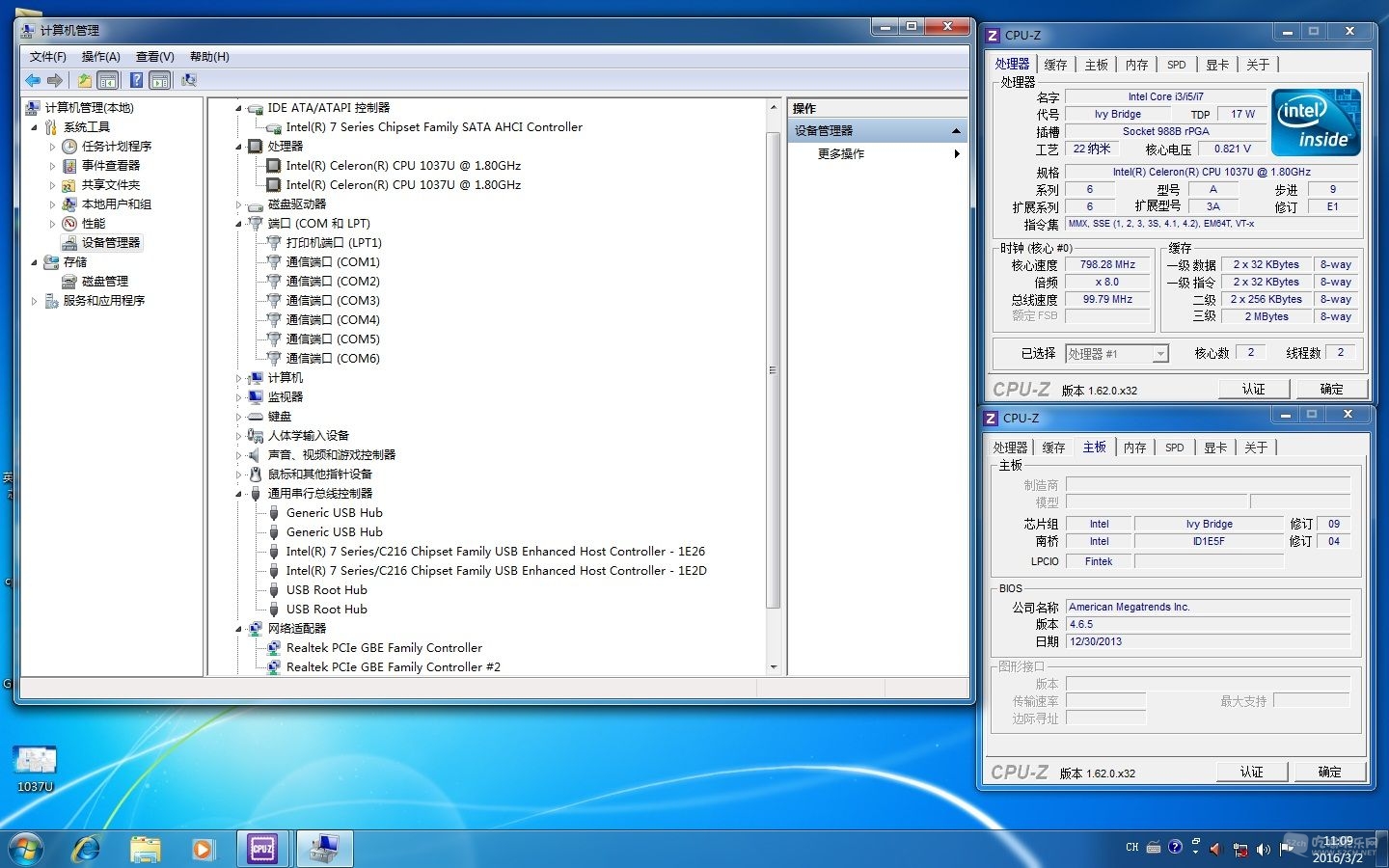Open the 1037U desktop shortcut
Image resolution: width=1389 pixels, height=868 pixels.
click(35, 768)
